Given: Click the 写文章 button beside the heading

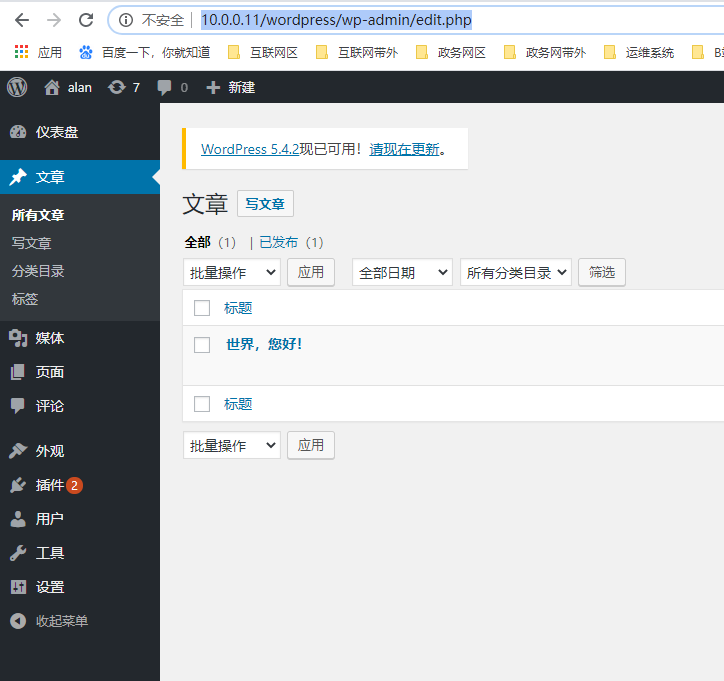Looking at the screenshot, I should (x=265, y=204).
